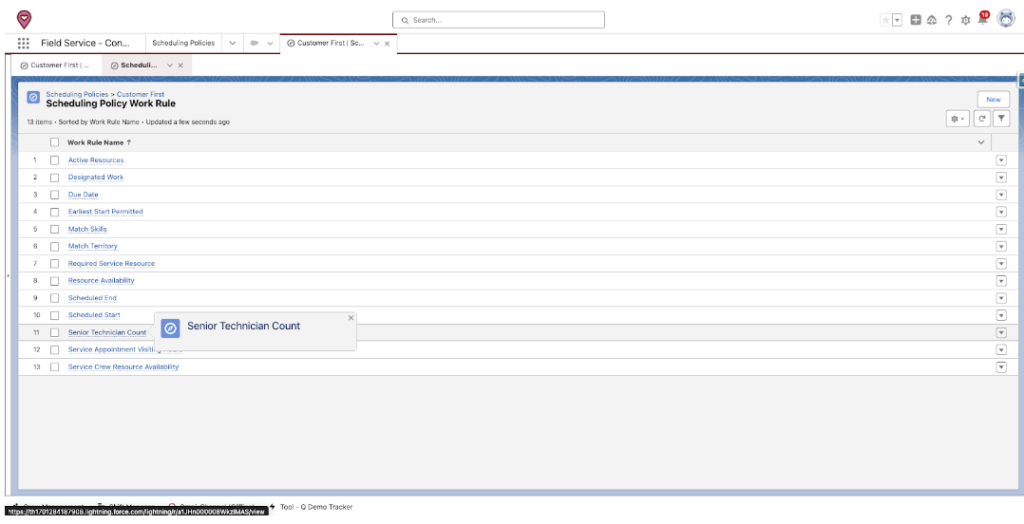Open the Required Service Resource link
The width and height of the screenshot is (1024, 524).
[111, 263]
